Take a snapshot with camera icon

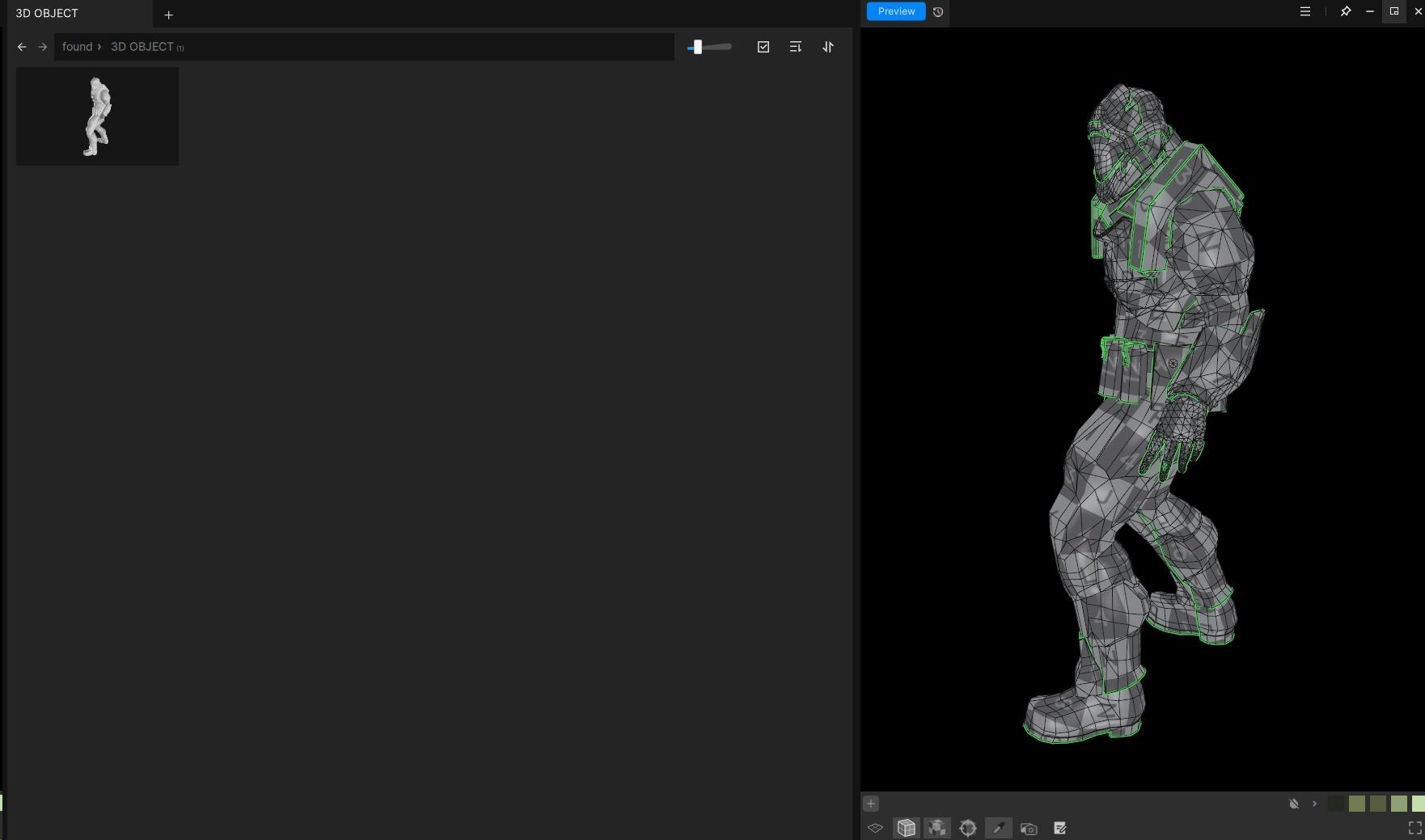1029,829
